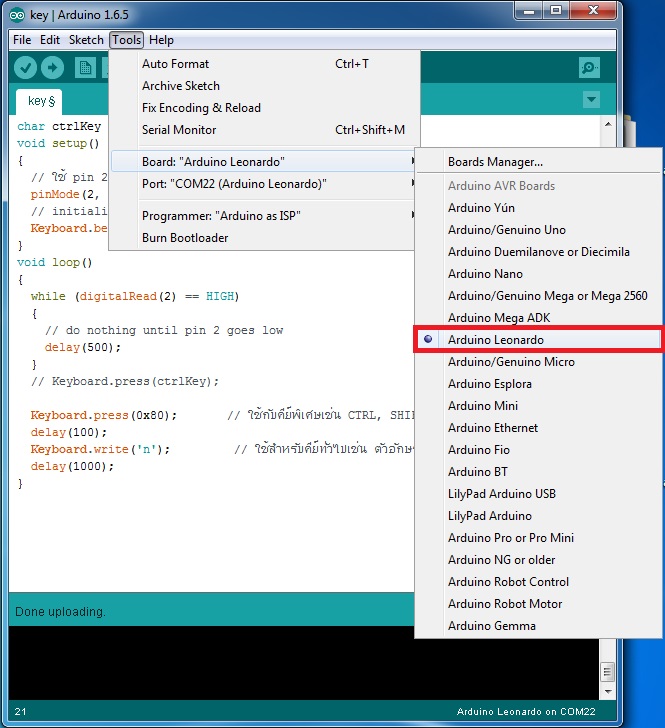Expand the Port: COM22 submenu

pyautogui.click(x=263, y=183)
